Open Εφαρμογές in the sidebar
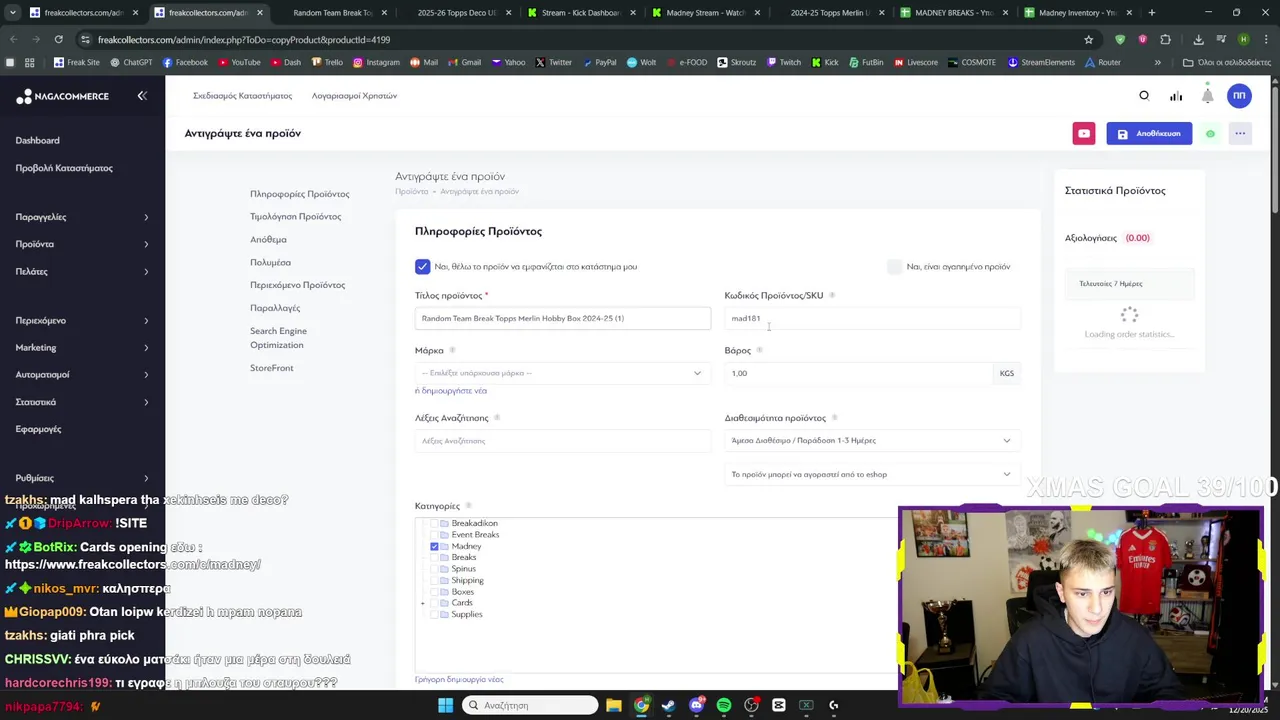 38,429
